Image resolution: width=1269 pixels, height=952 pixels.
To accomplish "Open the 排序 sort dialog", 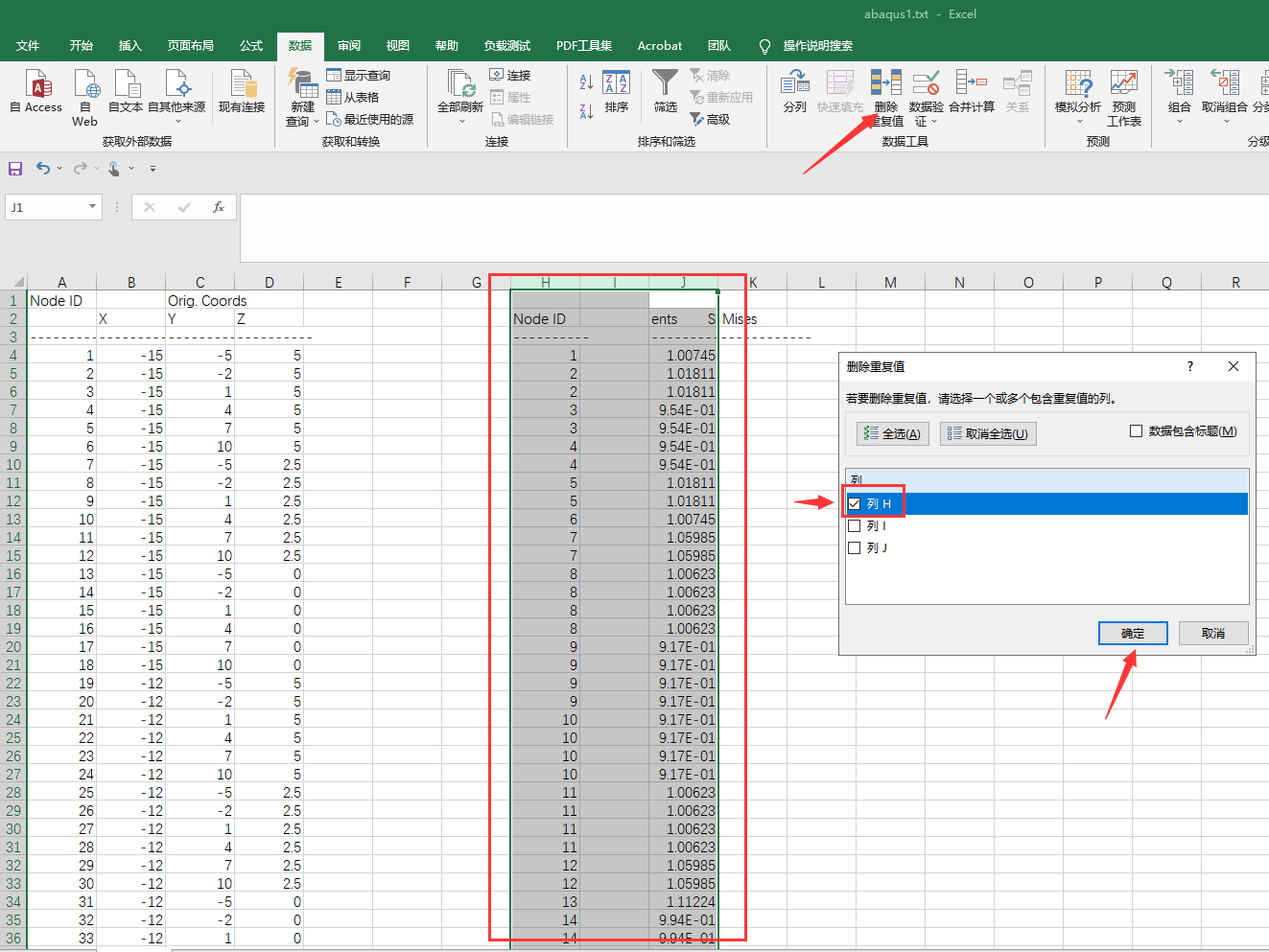I will (x=617, y=92).
